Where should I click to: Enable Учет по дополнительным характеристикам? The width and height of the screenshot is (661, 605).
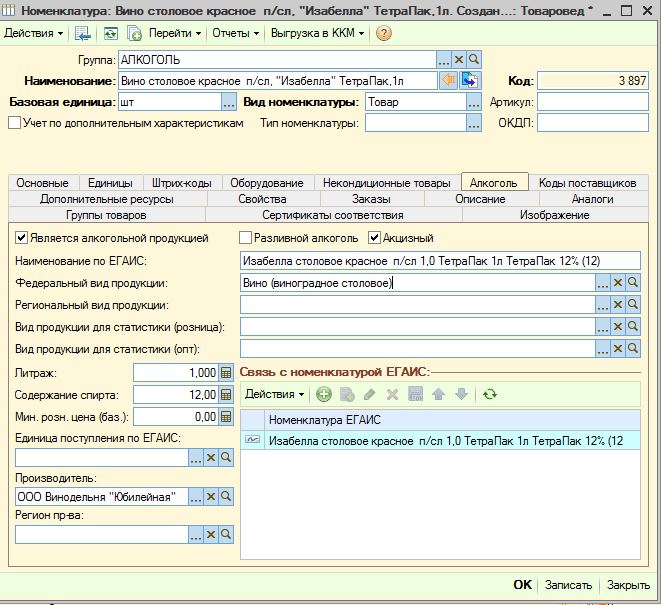point(14,123)
